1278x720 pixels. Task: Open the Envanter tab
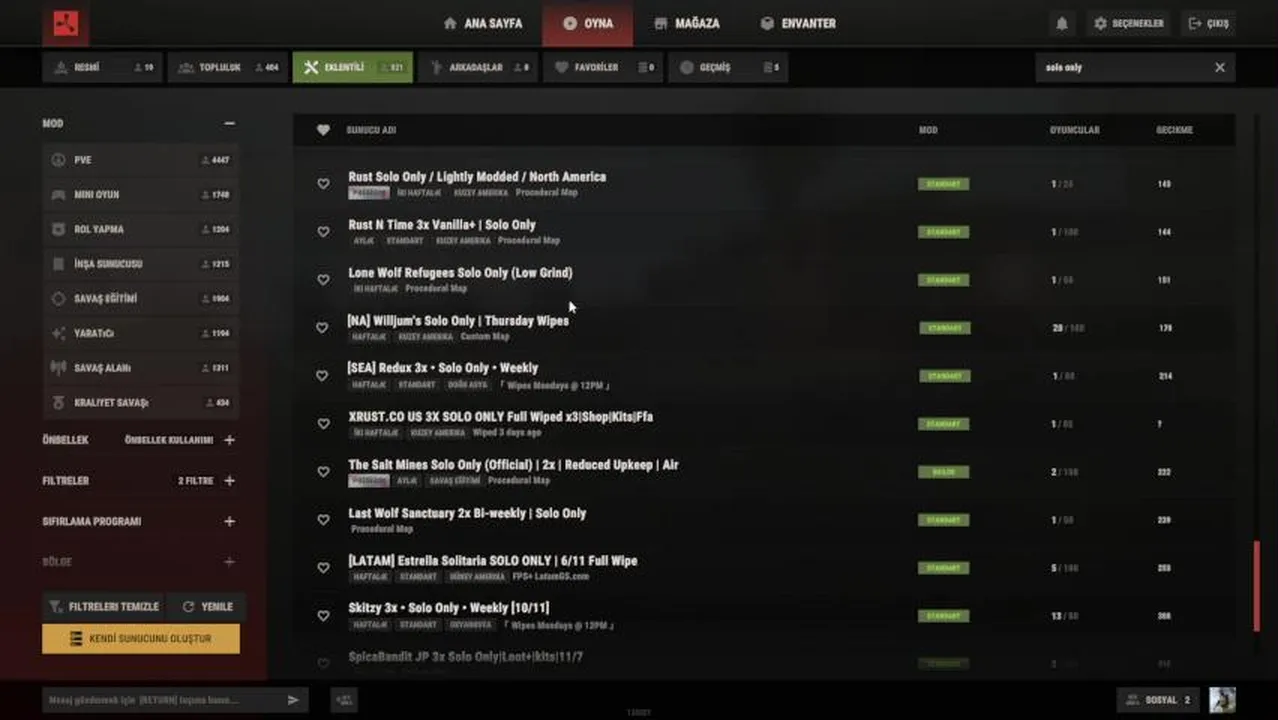pyautogui.click(x=798, y=23)
